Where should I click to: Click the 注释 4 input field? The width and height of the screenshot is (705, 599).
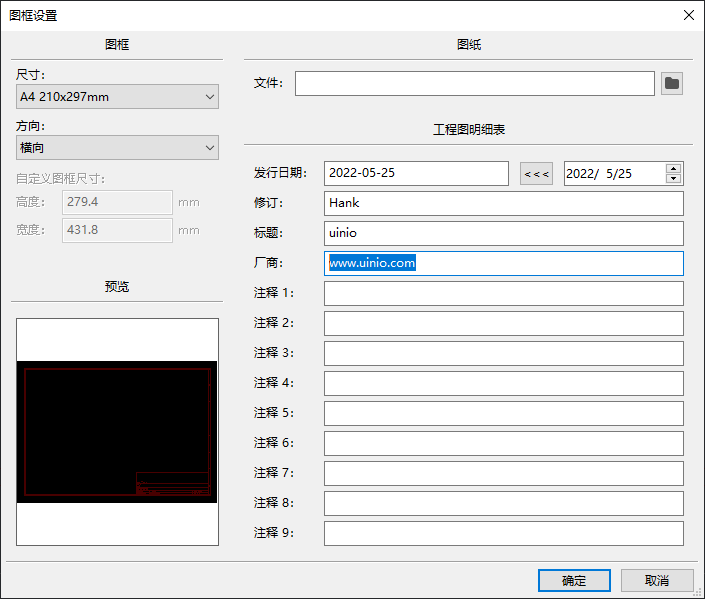pos(504,383)
